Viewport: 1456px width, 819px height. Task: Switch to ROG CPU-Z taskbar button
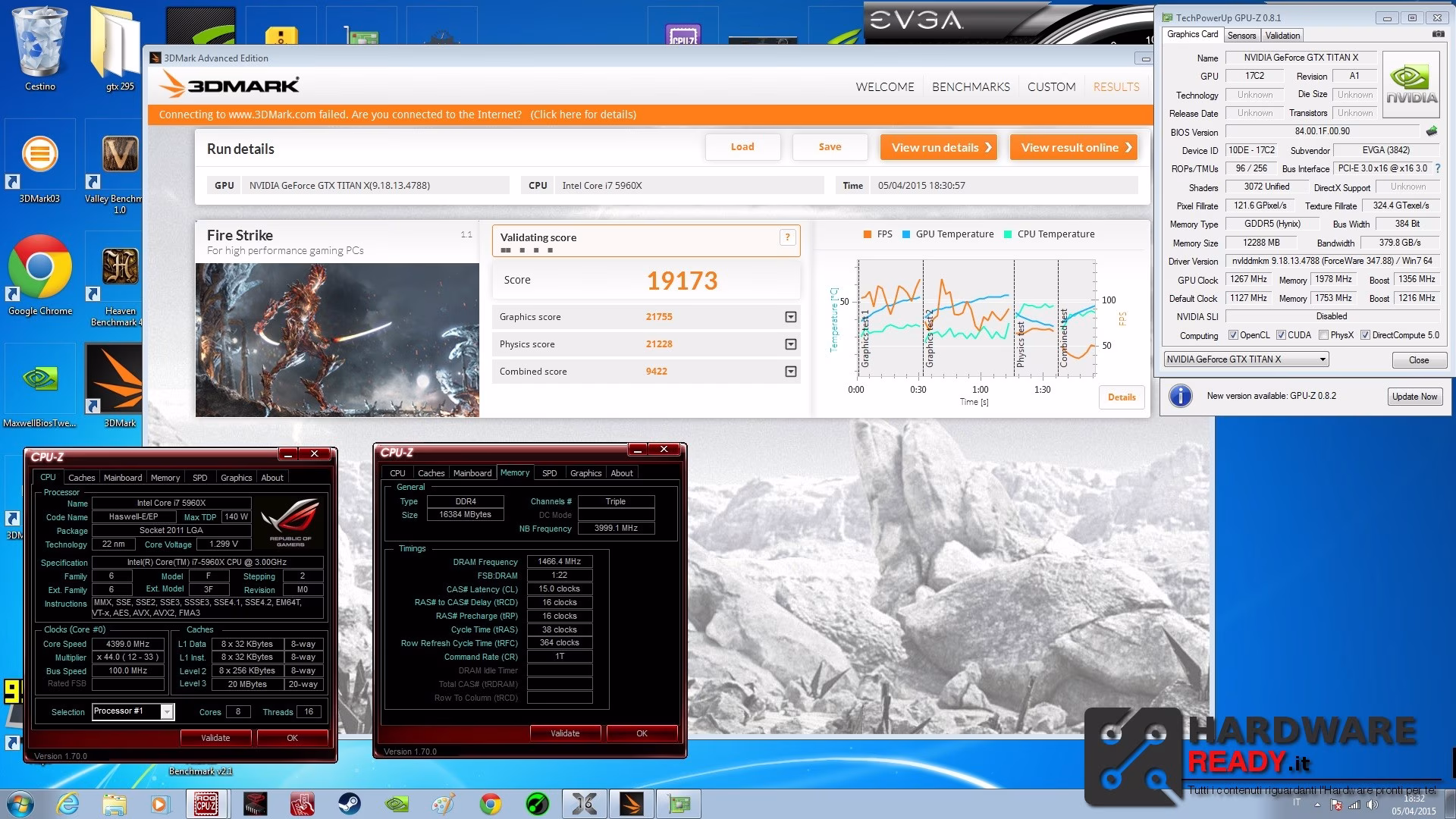tap(206, 803)
